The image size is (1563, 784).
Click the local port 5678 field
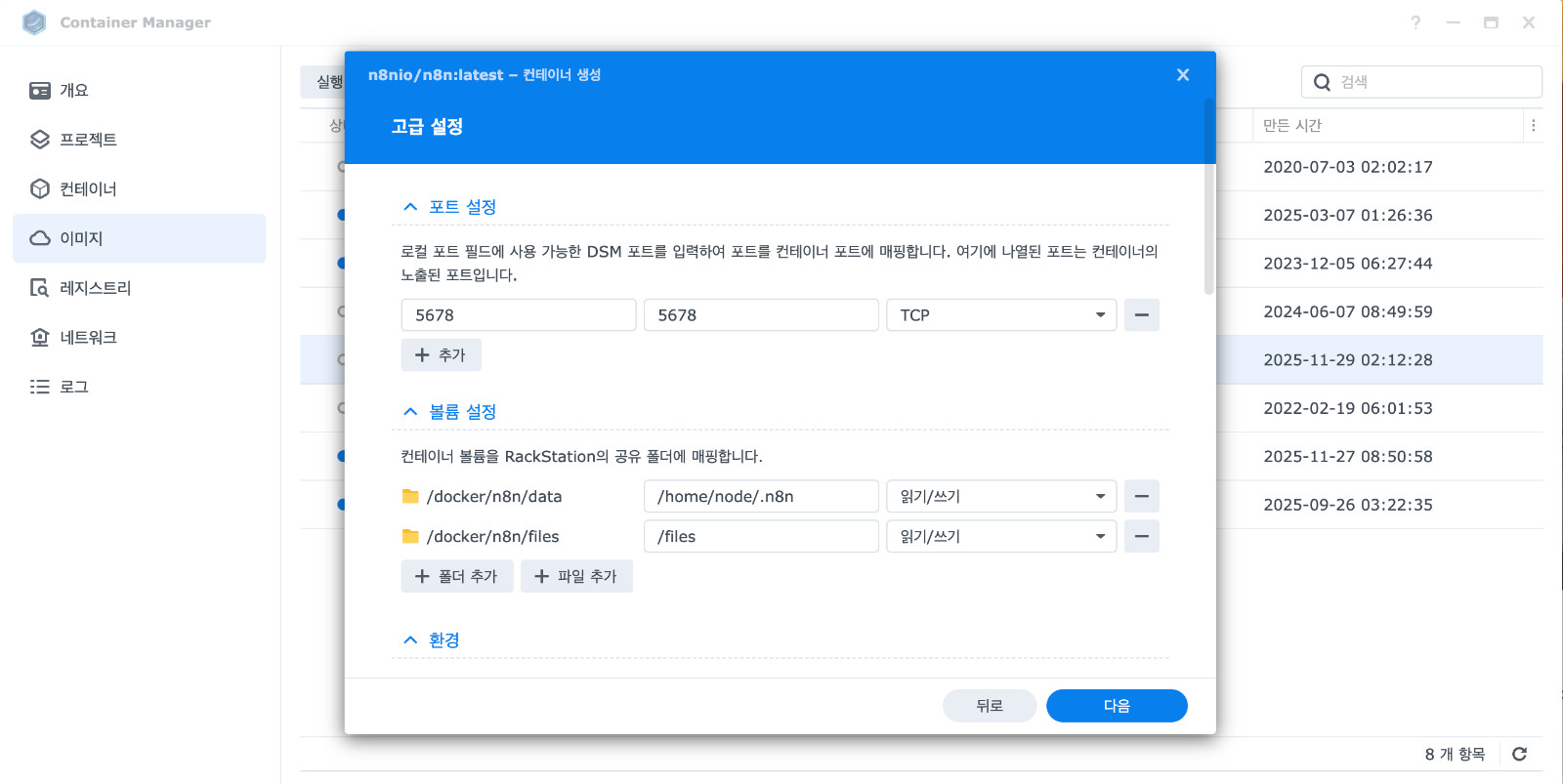[x=519, y=315]
